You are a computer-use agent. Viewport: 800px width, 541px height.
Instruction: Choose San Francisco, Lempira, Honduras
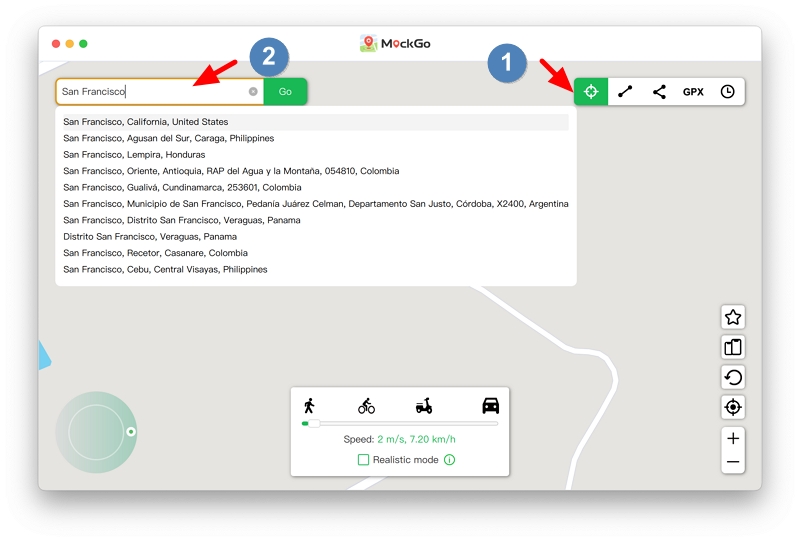pyautogui.click(x=316, y=155)
